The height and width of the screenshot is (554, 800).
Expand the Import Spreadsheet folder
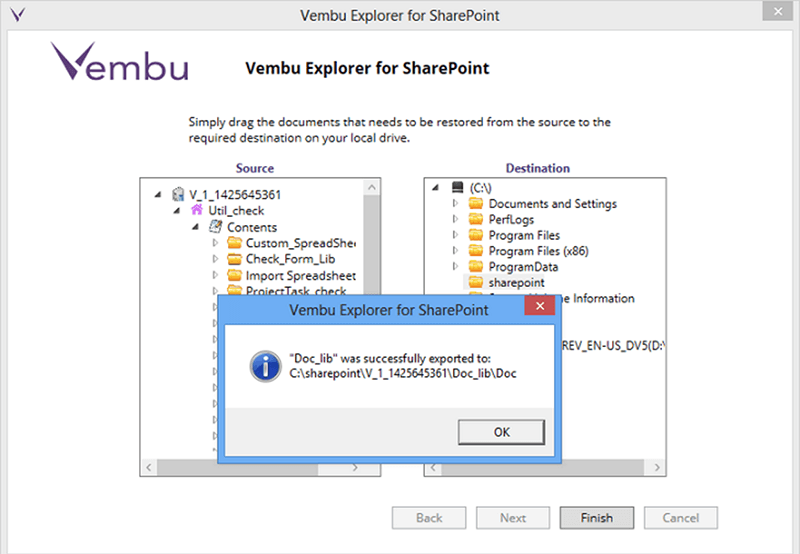point(215,275)
